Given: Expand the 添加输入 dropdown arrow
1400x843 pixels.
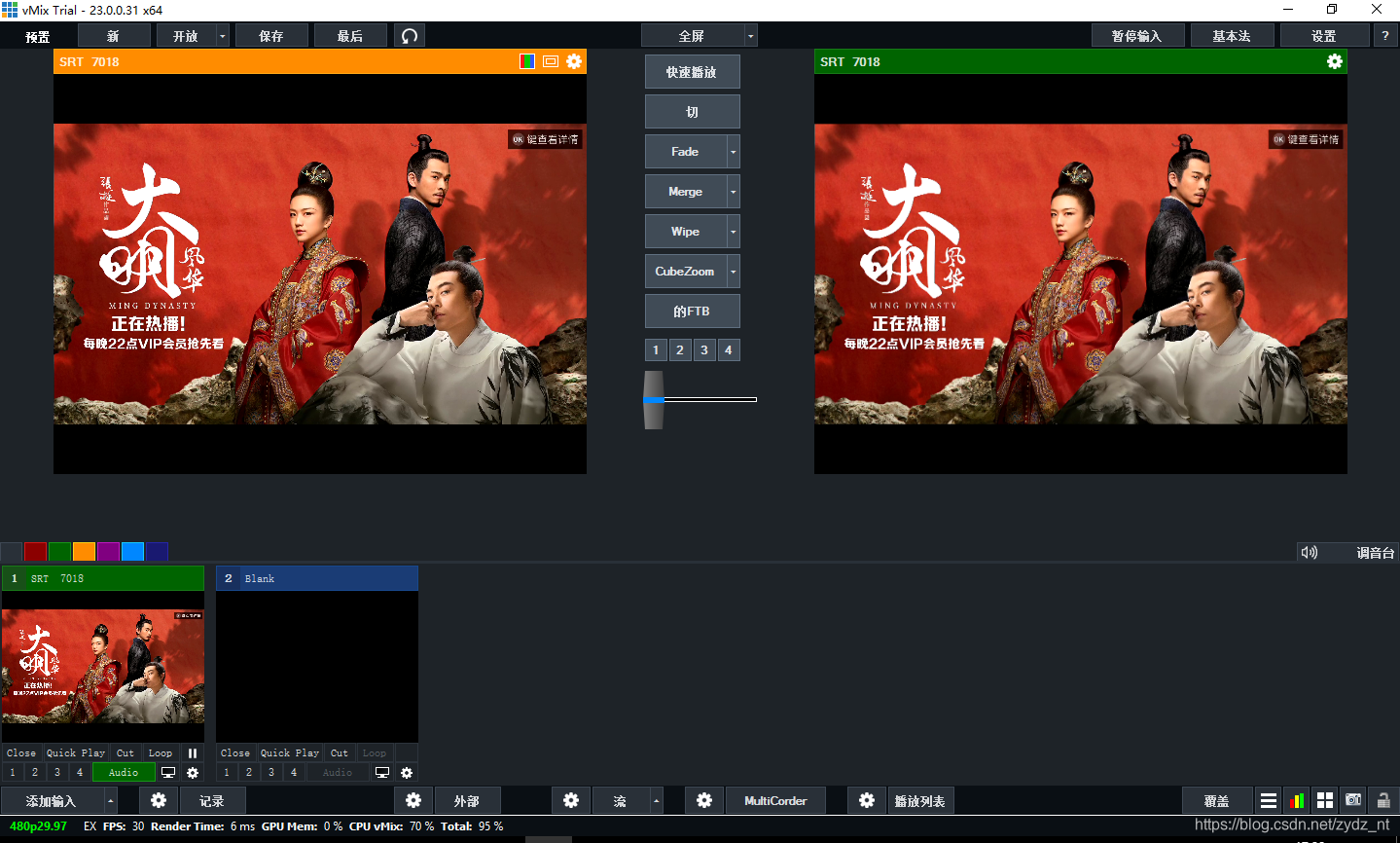Looking at the screenshot, I should [x=111, y=800].
